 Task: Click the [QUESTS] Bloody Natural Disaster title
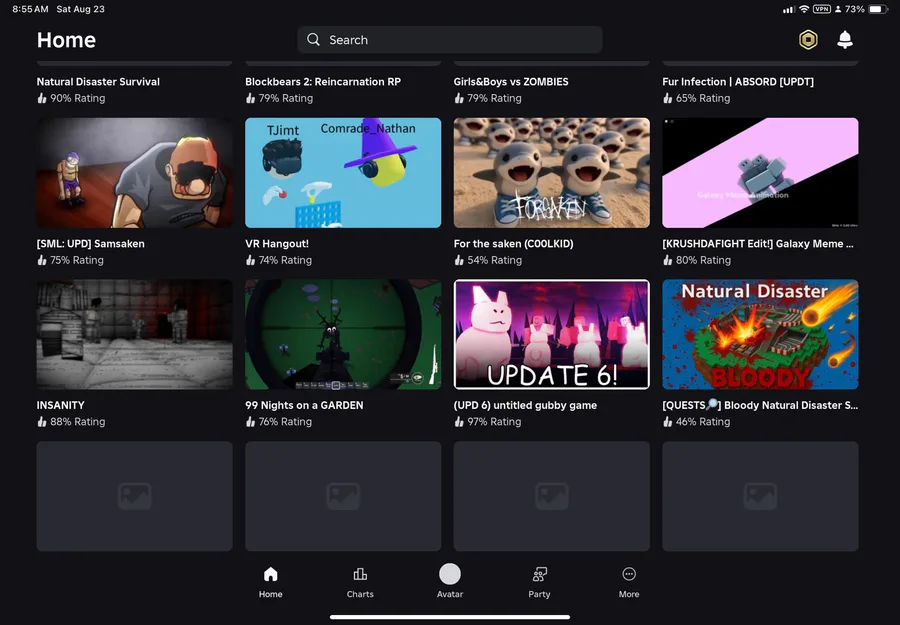(x=760, y=405)
